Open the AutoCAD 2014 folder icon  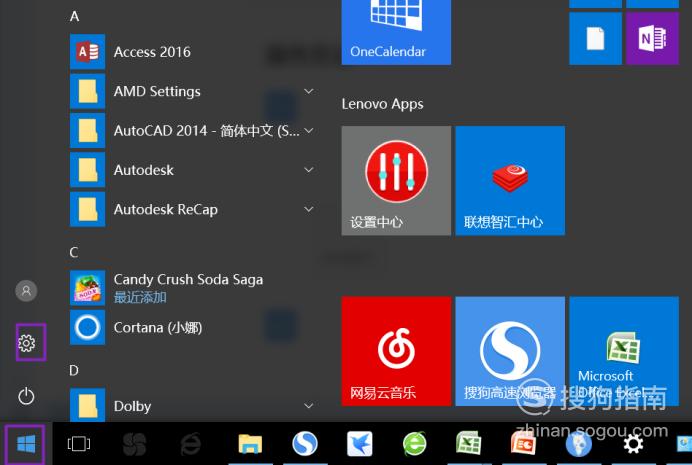(x=87, y=131)
